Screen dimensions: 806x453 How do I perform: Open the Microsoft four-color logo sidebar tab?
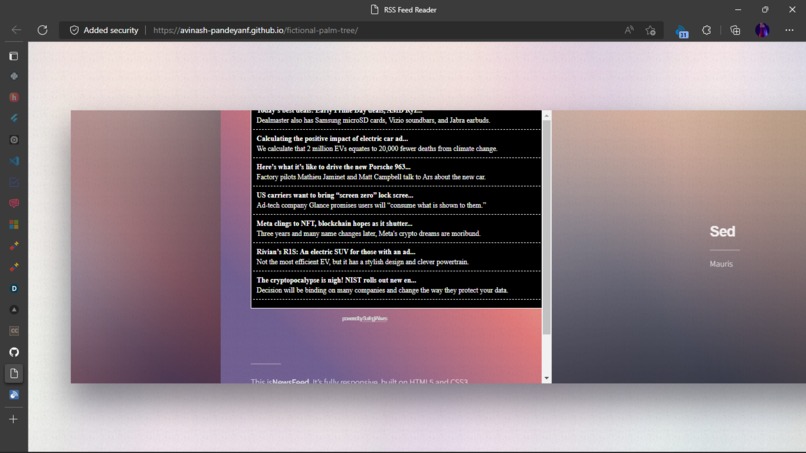click(14, 225)
